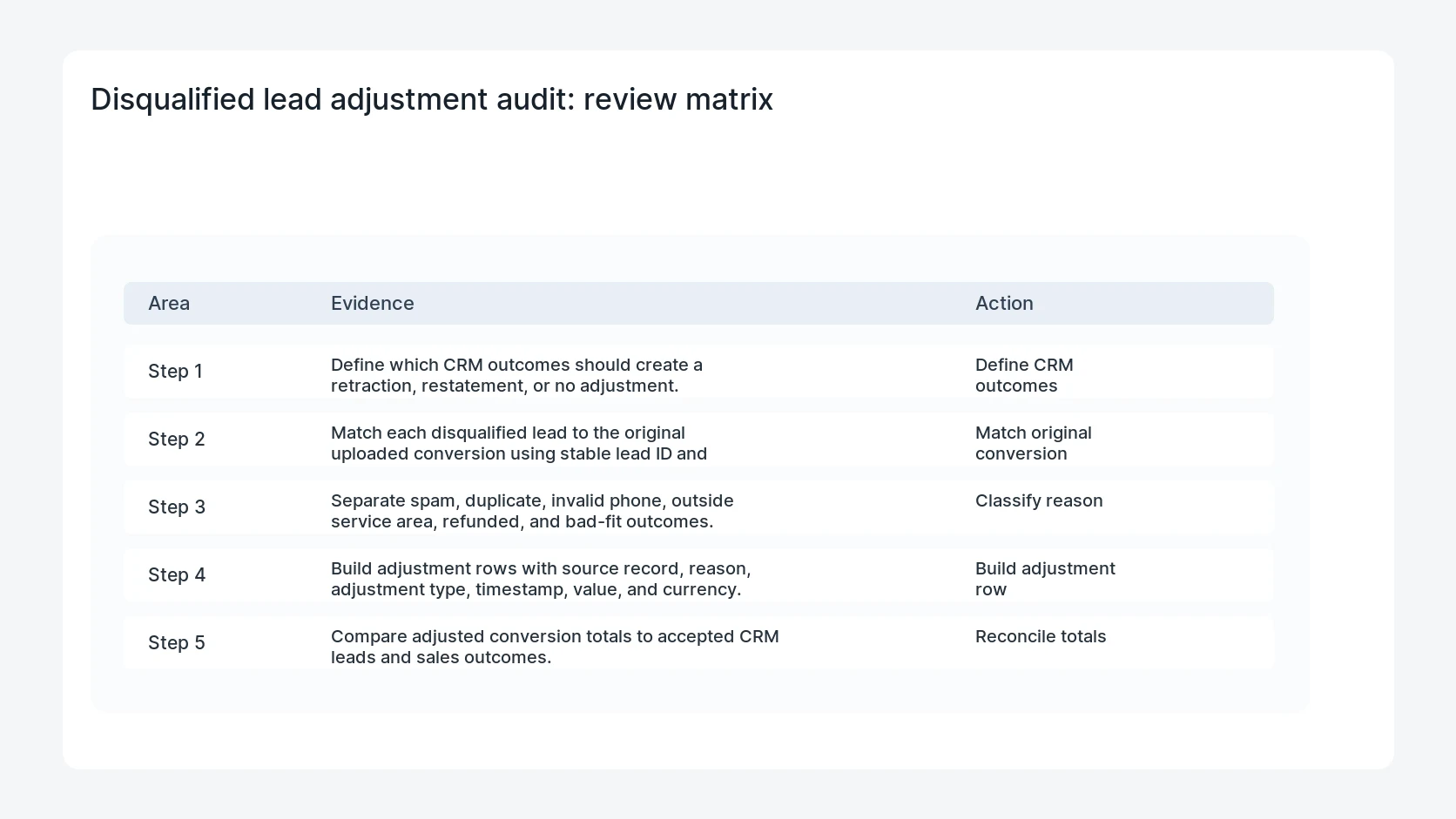Click the title 'Disqualified lead adjustment audit: review matrix'

432,99
